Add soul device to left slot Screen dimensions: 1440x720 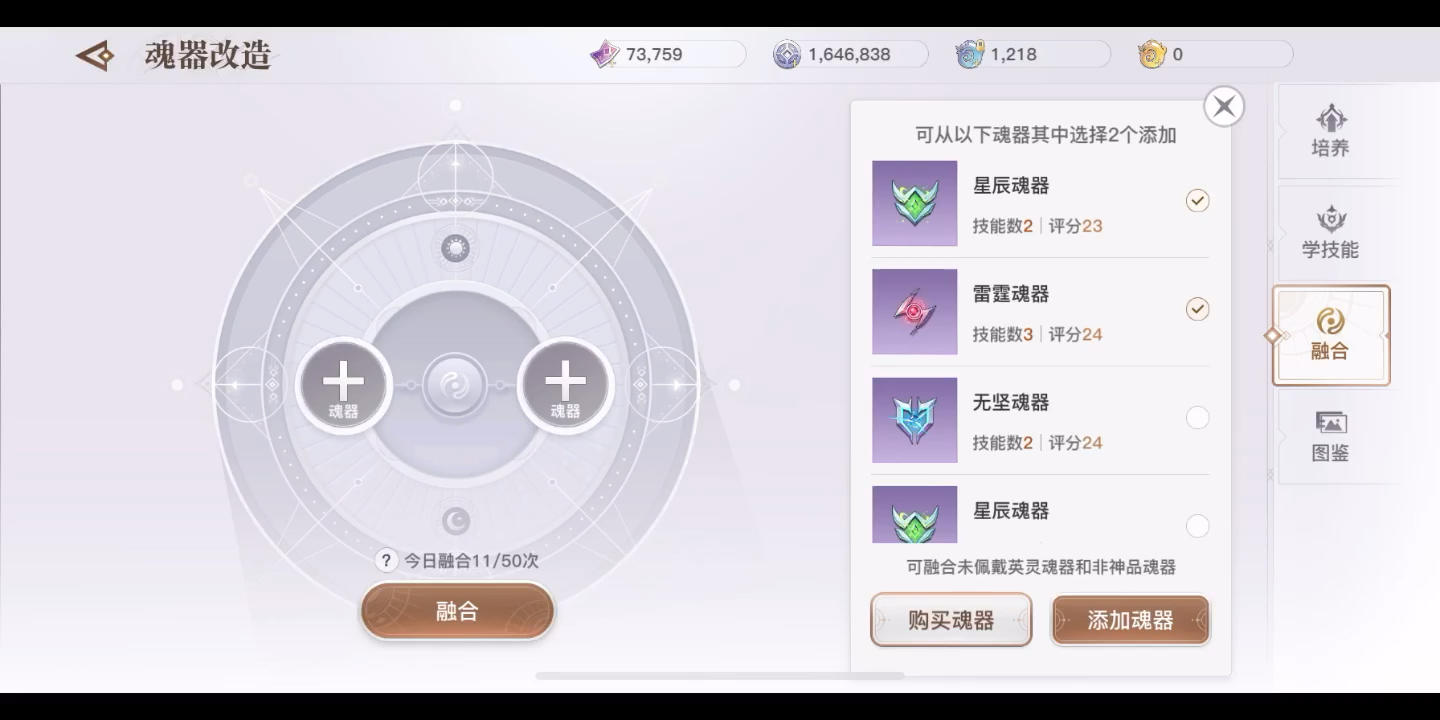click(x=343, y=385)
